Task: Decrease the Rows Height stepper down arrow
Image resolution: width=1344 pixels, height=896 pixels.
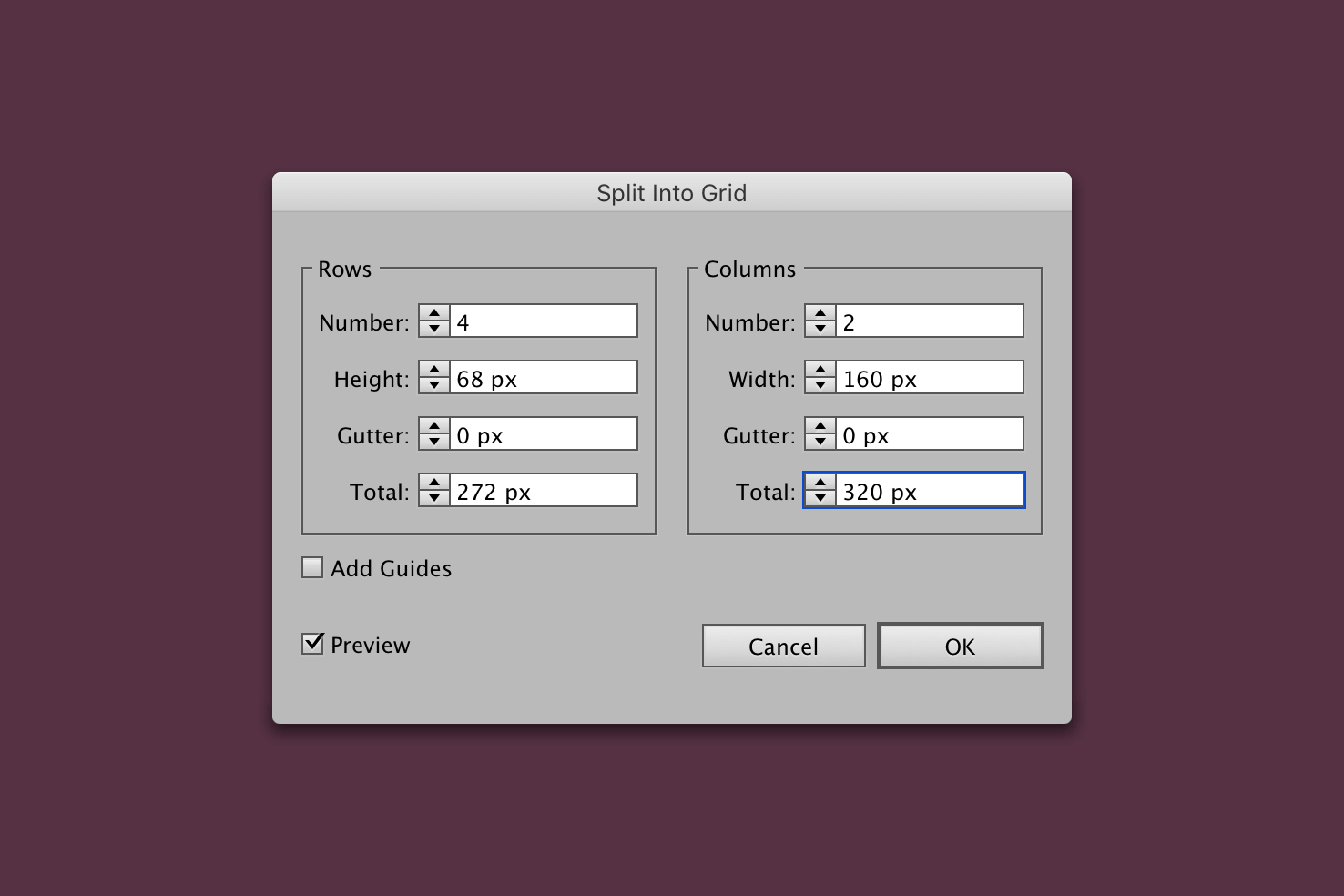Action: [434, 385]
